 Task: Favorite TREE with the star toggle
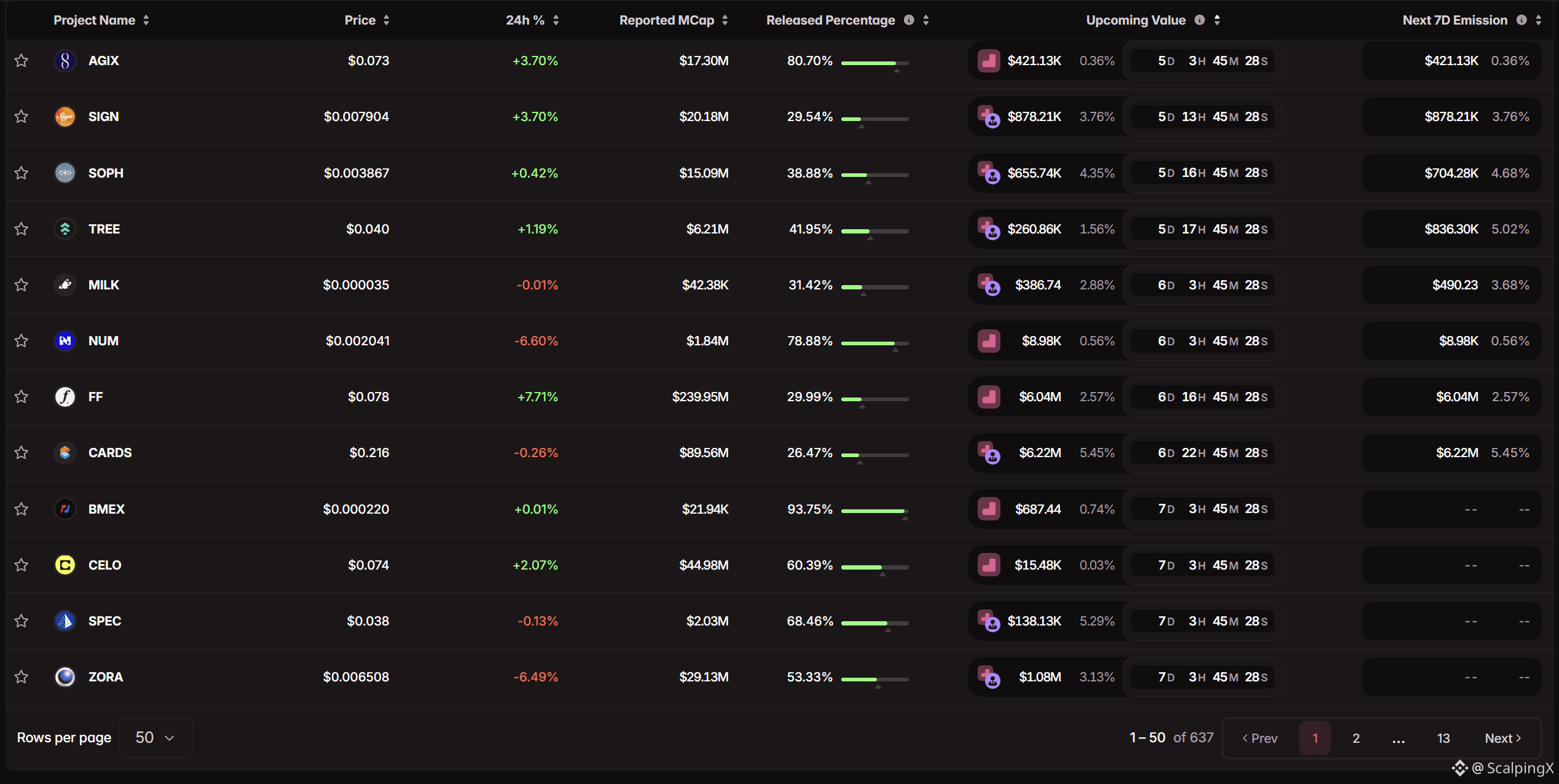point(22,229)
